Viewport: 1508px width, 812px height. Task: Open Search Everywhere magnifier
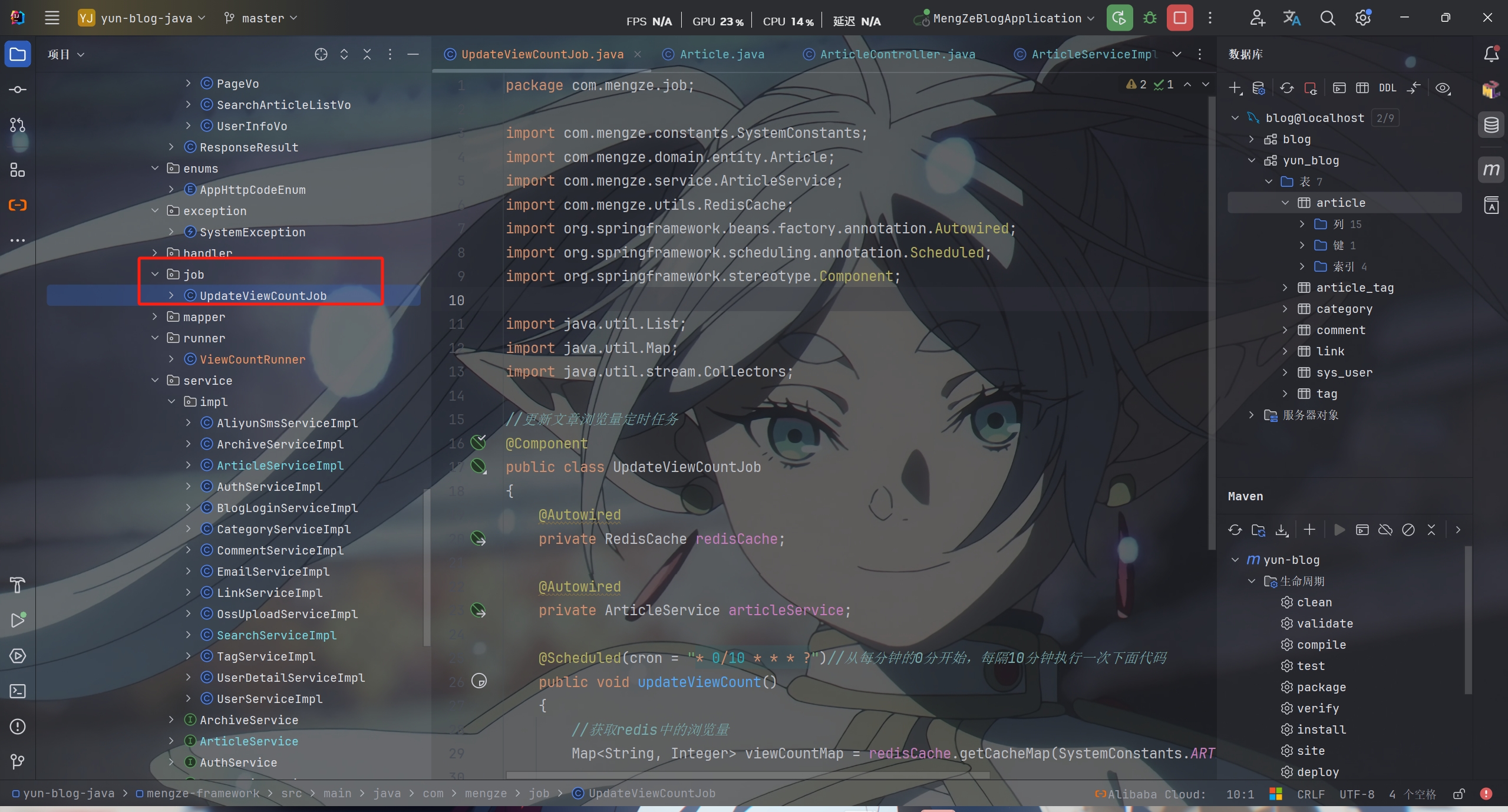pyautogui.click(x=1327, y=18)
